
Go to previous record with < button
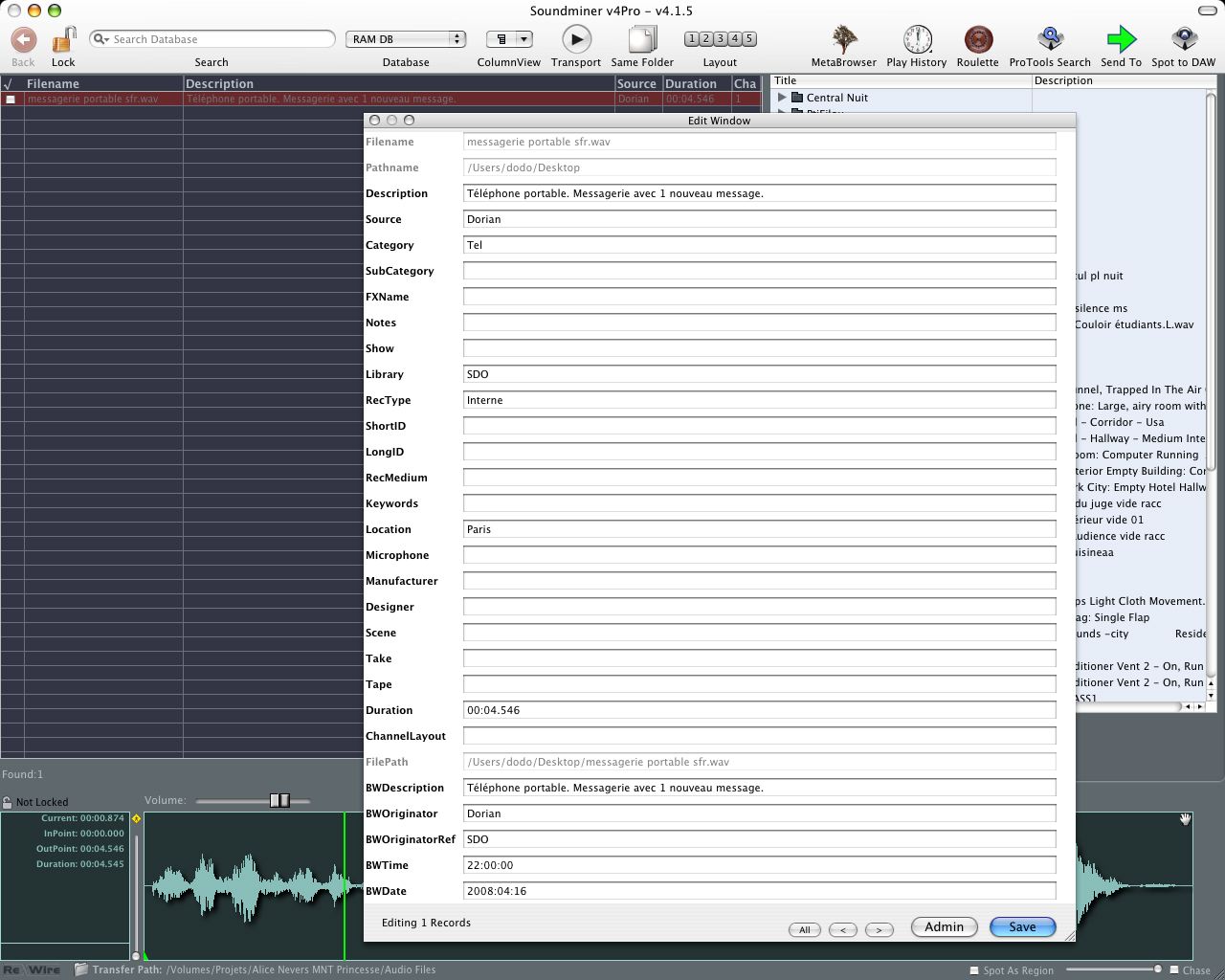(842, 929)
